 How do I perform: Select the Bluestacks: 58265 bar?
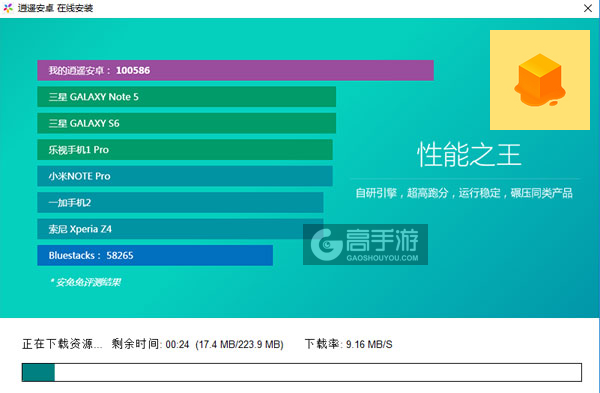coord(155,255)
